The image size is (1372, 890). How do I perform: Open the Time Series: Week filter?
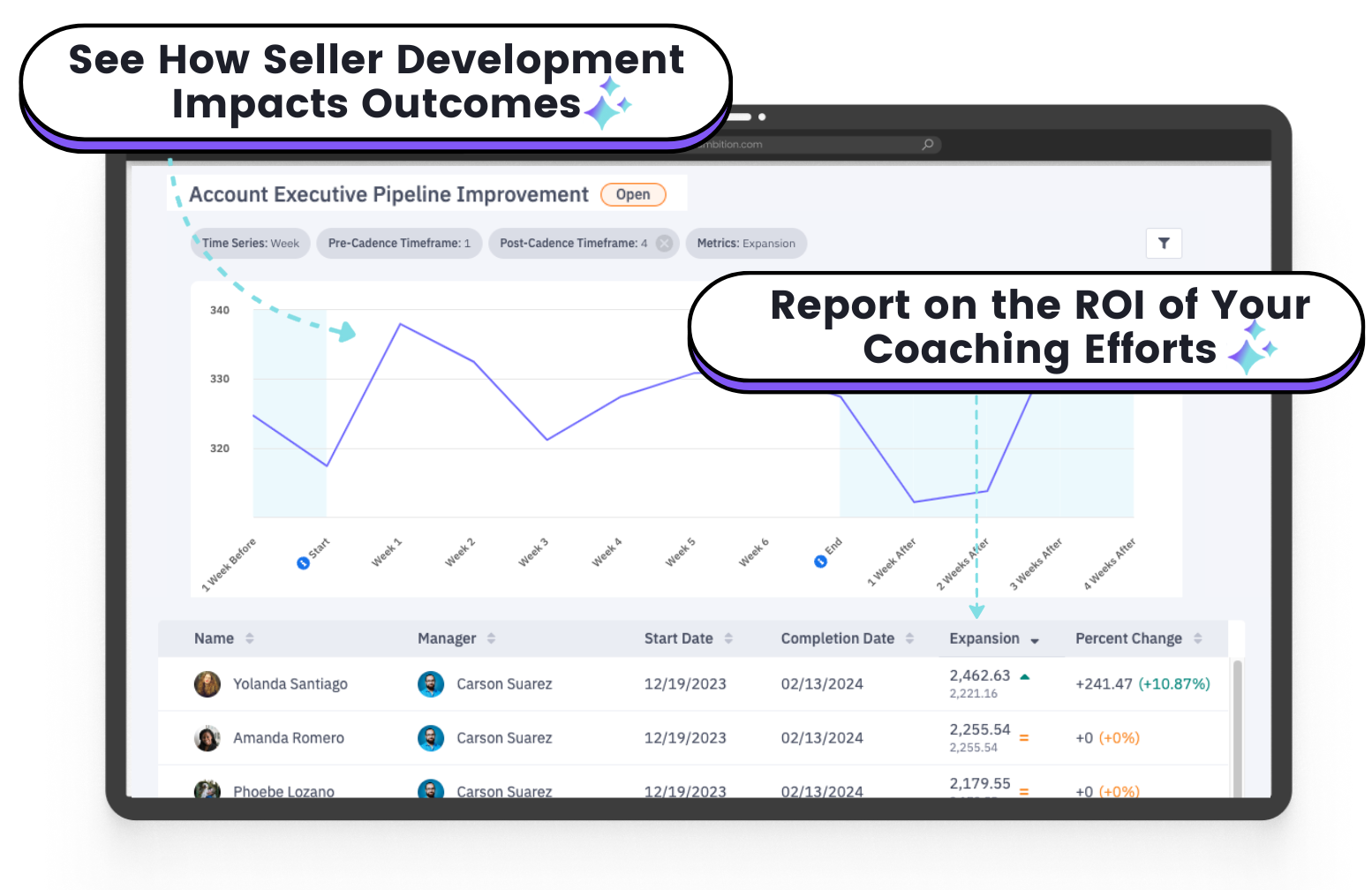(251, 244)
